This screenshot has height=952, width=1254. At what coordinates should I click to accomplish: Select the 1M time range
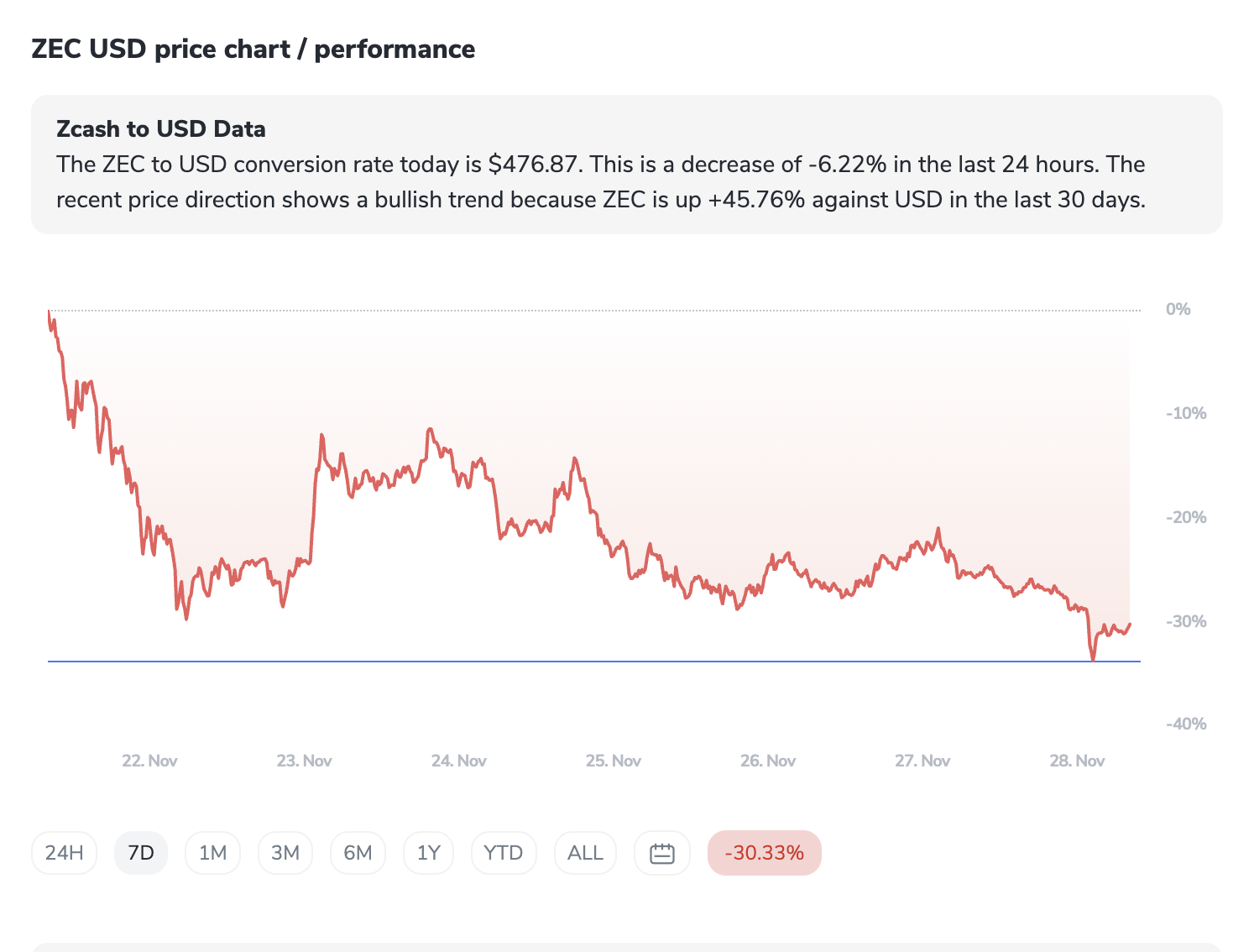[x=212, y=853]
